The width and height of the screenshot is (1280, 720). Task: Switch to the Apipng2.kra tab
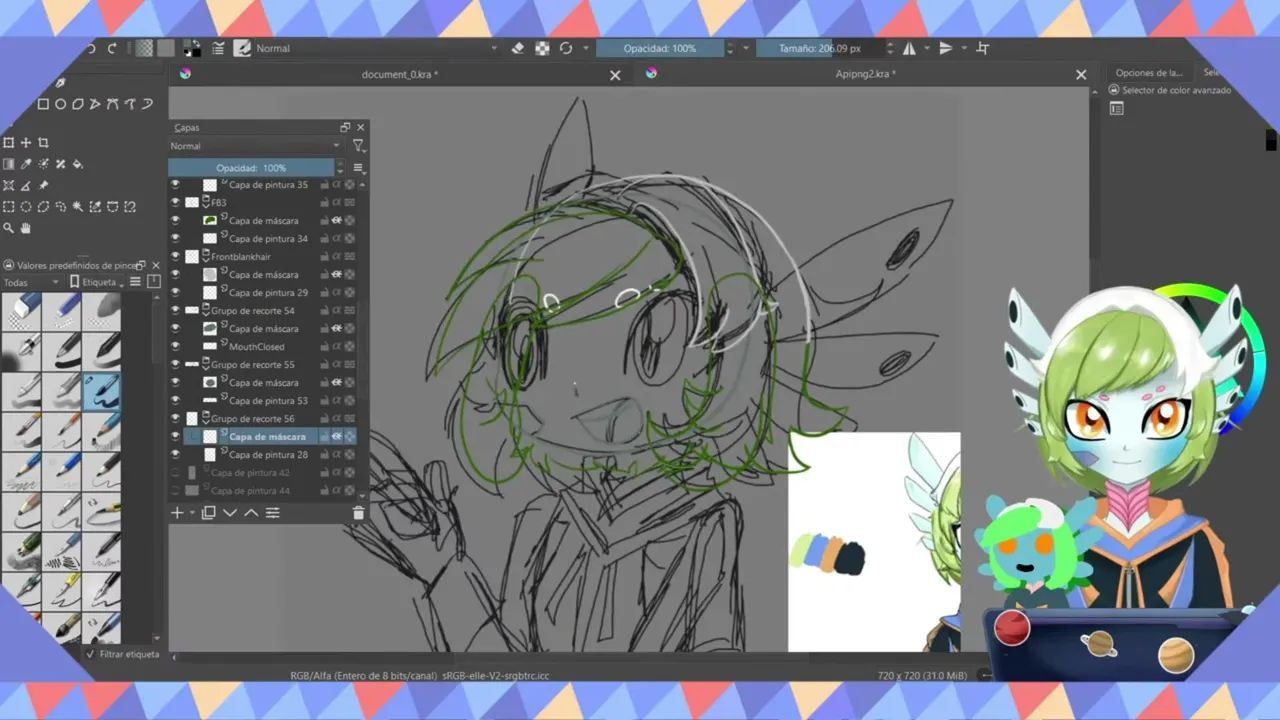[x=865, y=74]
